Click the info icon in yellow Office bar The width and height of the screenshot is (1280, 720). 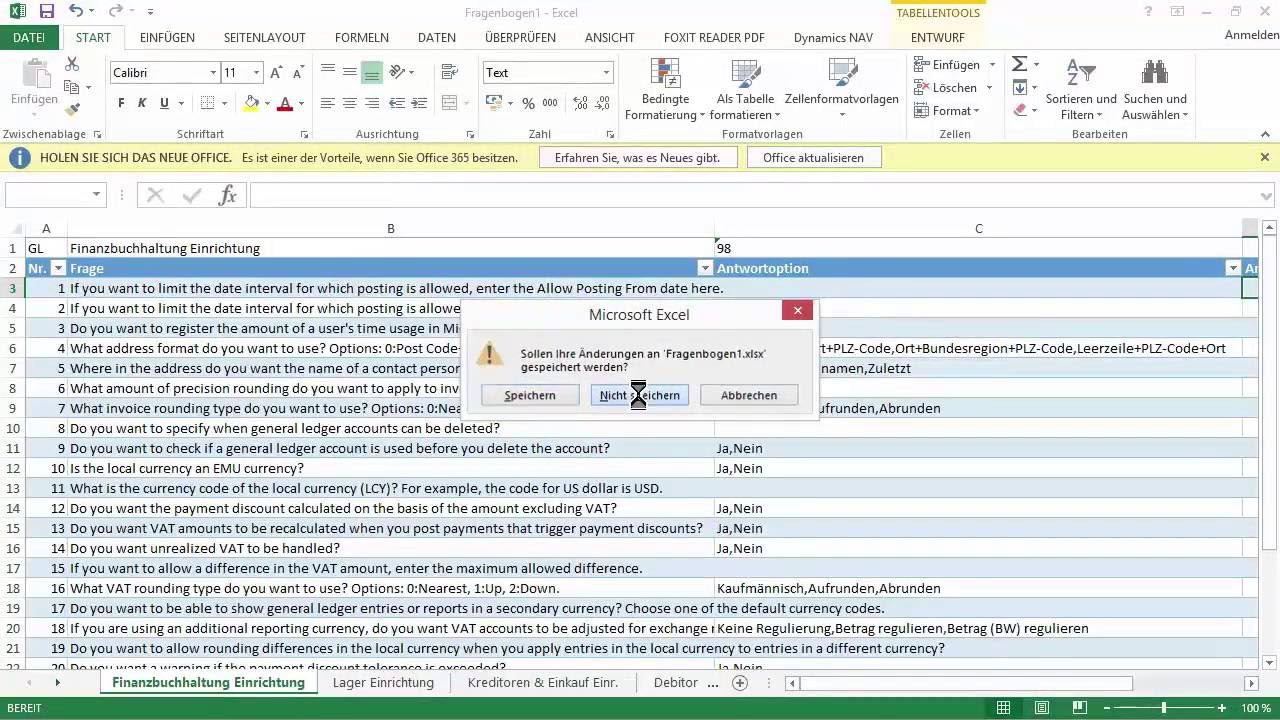pos(19,157)
